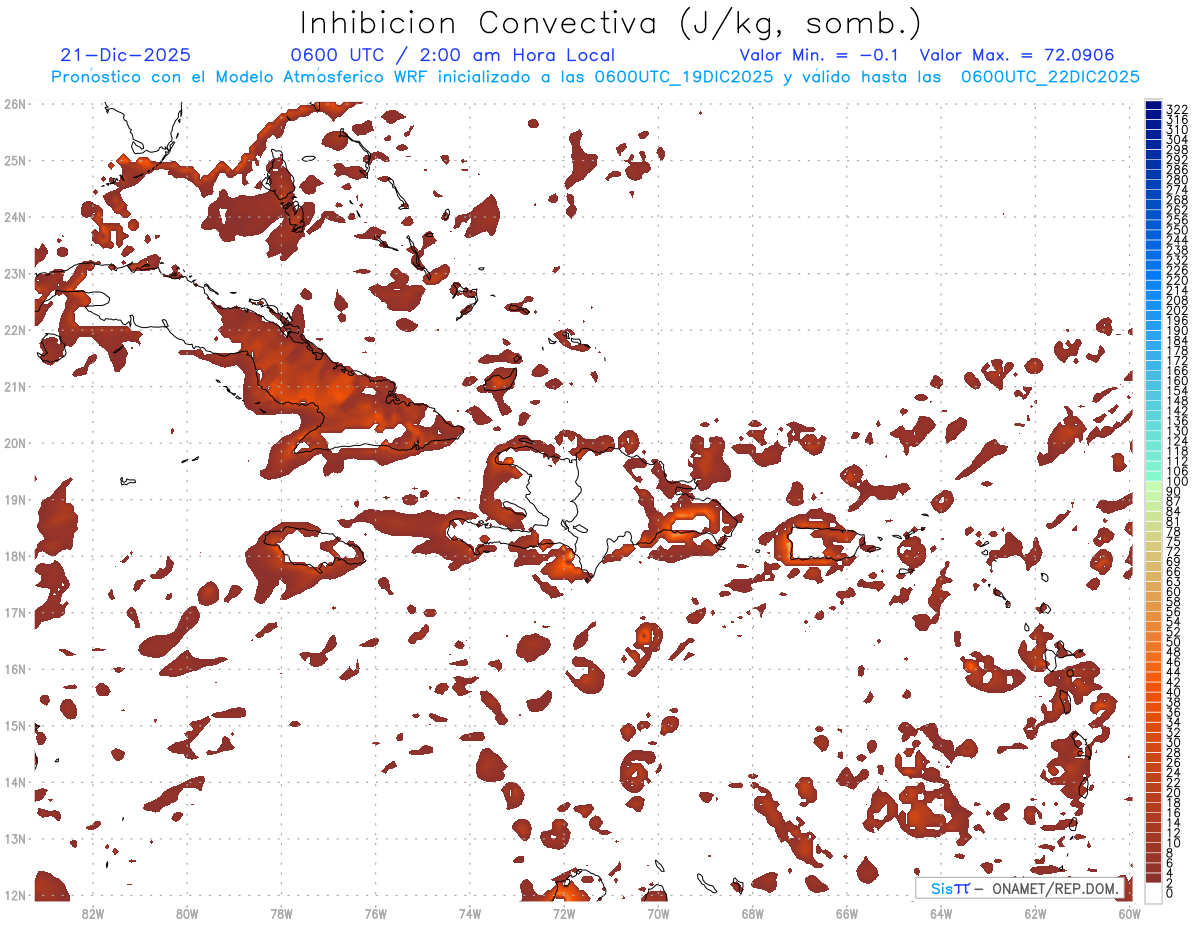The height and width of the screenshot is (927, 1200).
Task: Click the initialization stamp "0600UTC_19DIC2025"
Action: (x=683, y=77)
